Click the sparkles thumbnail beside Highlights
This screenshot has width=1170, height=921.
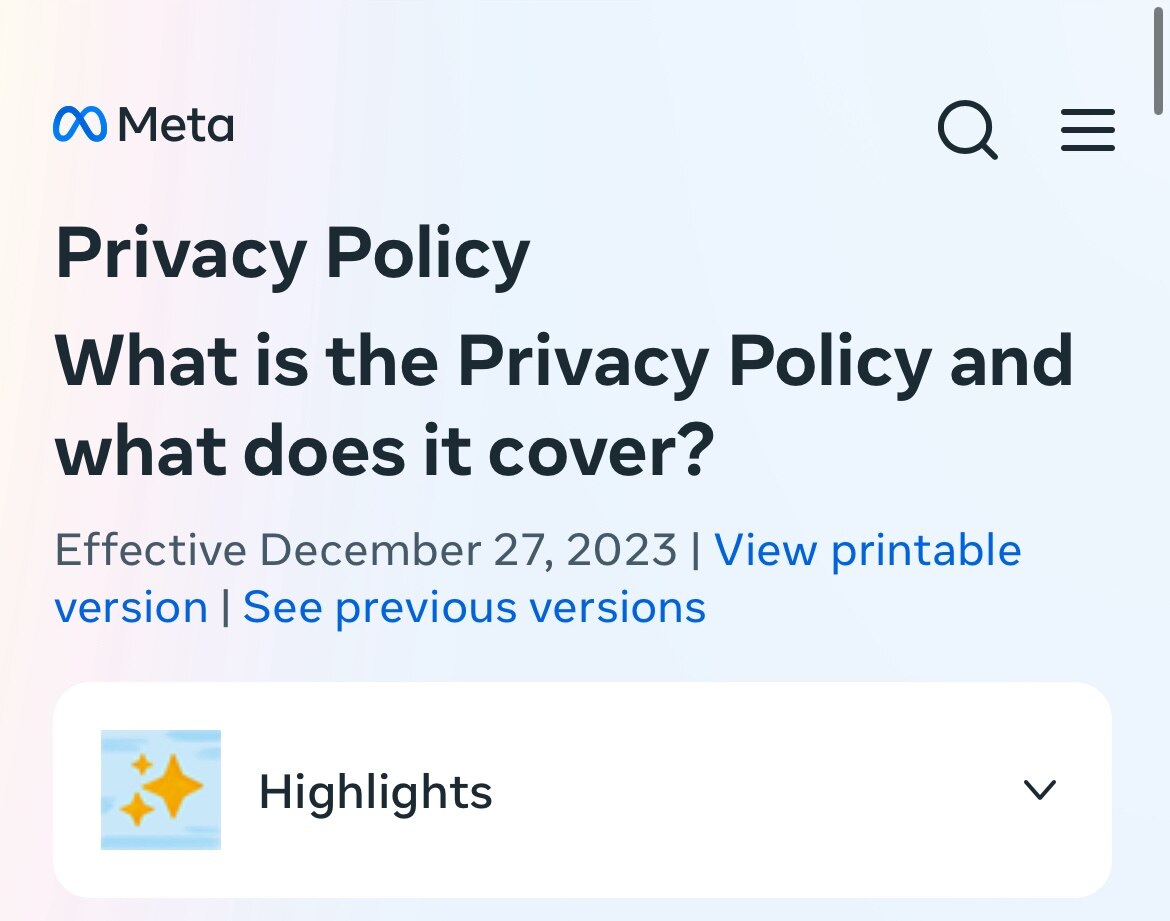click(x=160, y=789)
